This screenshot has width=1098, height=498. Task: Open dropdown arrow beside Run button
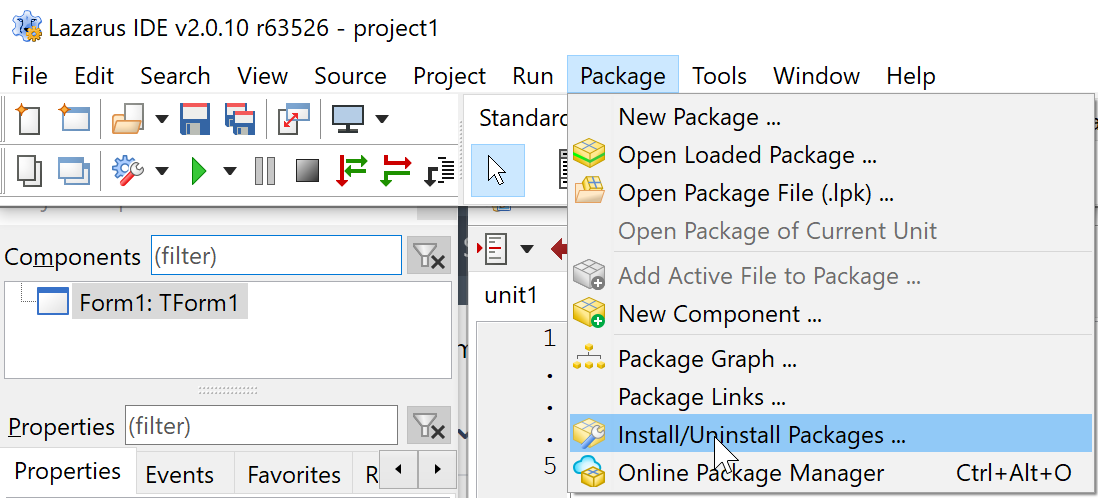[230, 171]
